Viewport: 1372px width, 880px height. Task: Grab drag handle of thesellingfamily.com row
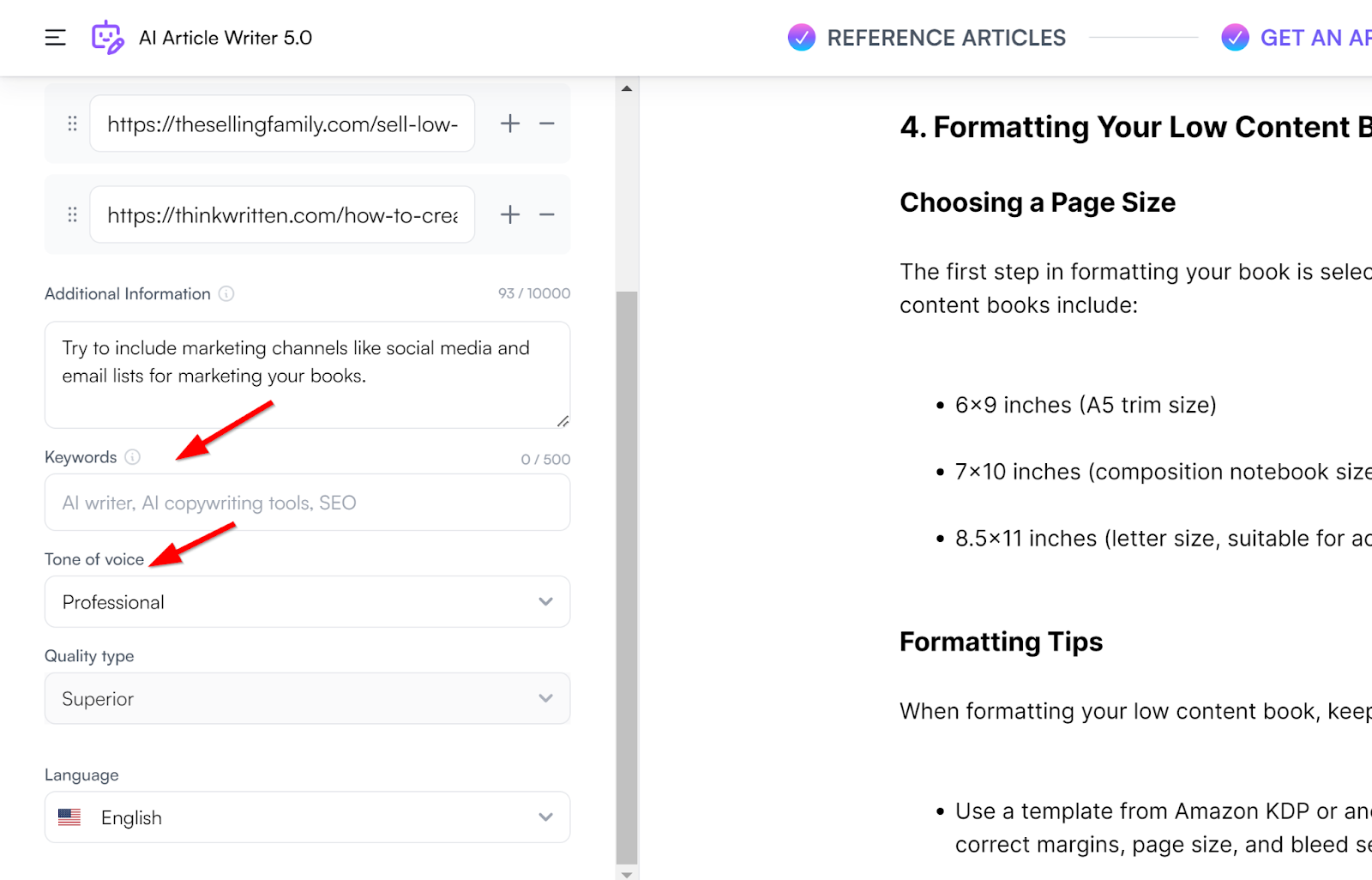click(x=72, y=124)
